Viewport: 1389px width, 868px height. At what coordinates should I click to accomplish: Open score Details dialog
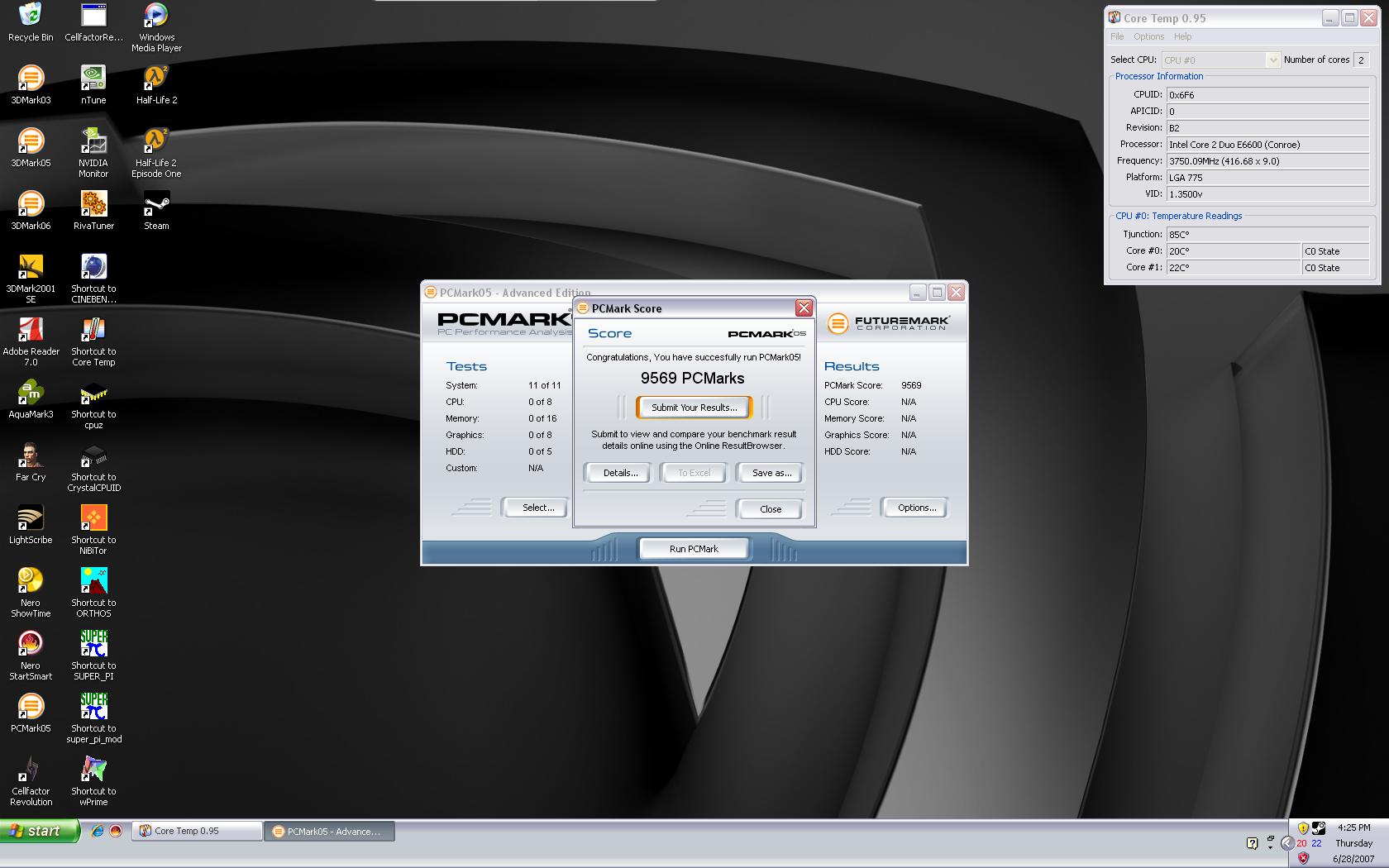pos(620,473)
